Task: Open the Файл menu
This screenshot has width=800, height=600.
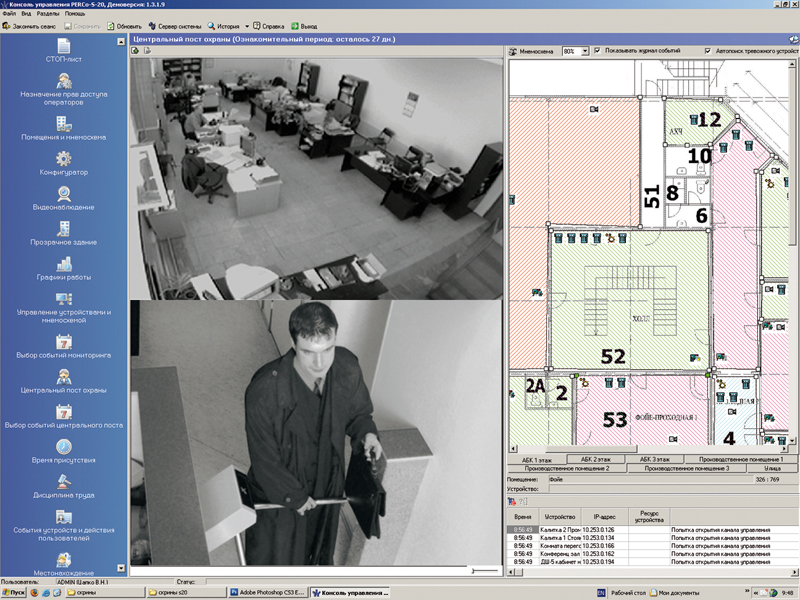Action: (x=9, y=14)
